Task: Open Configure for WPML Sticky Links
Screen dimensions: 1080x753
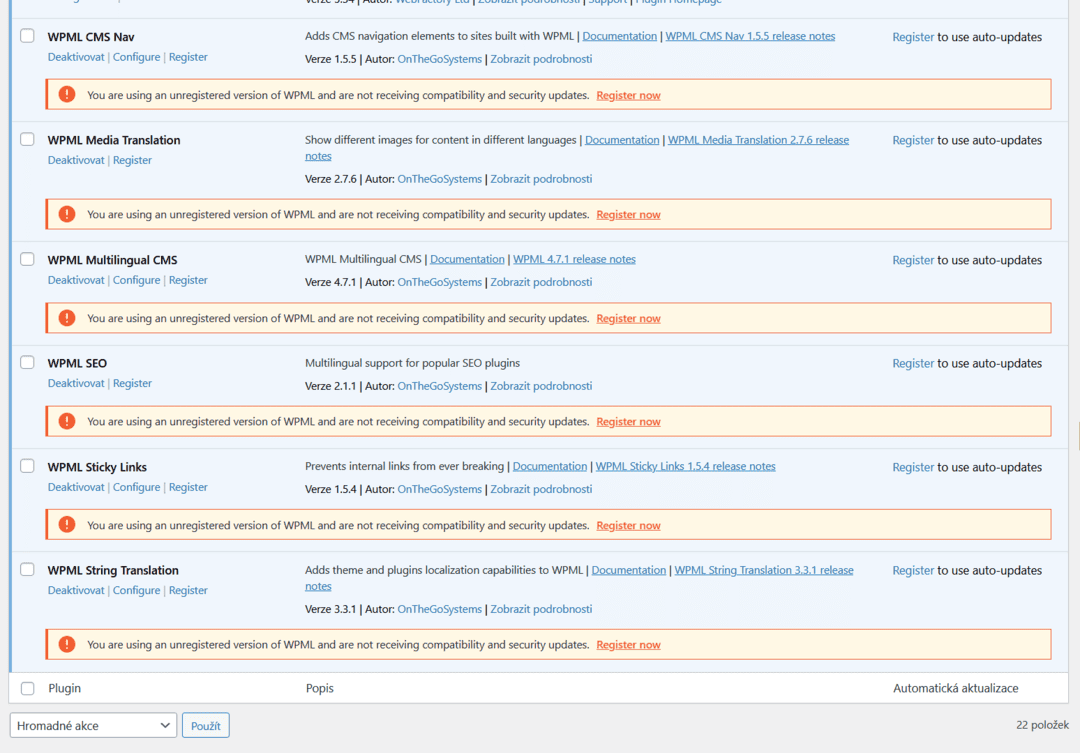Action: pyautogui.click(x=136, y=487)
